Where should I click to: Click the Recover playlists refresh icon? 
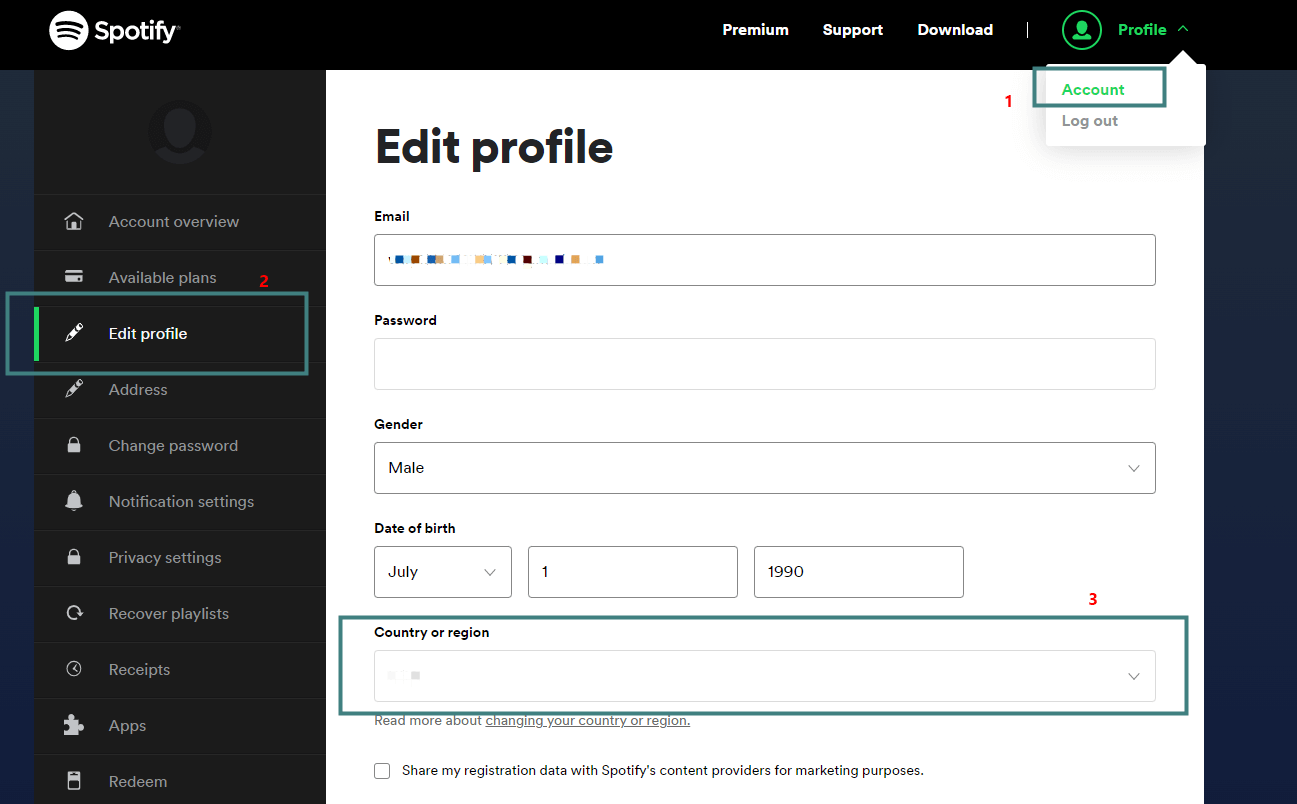click(74, 613)
